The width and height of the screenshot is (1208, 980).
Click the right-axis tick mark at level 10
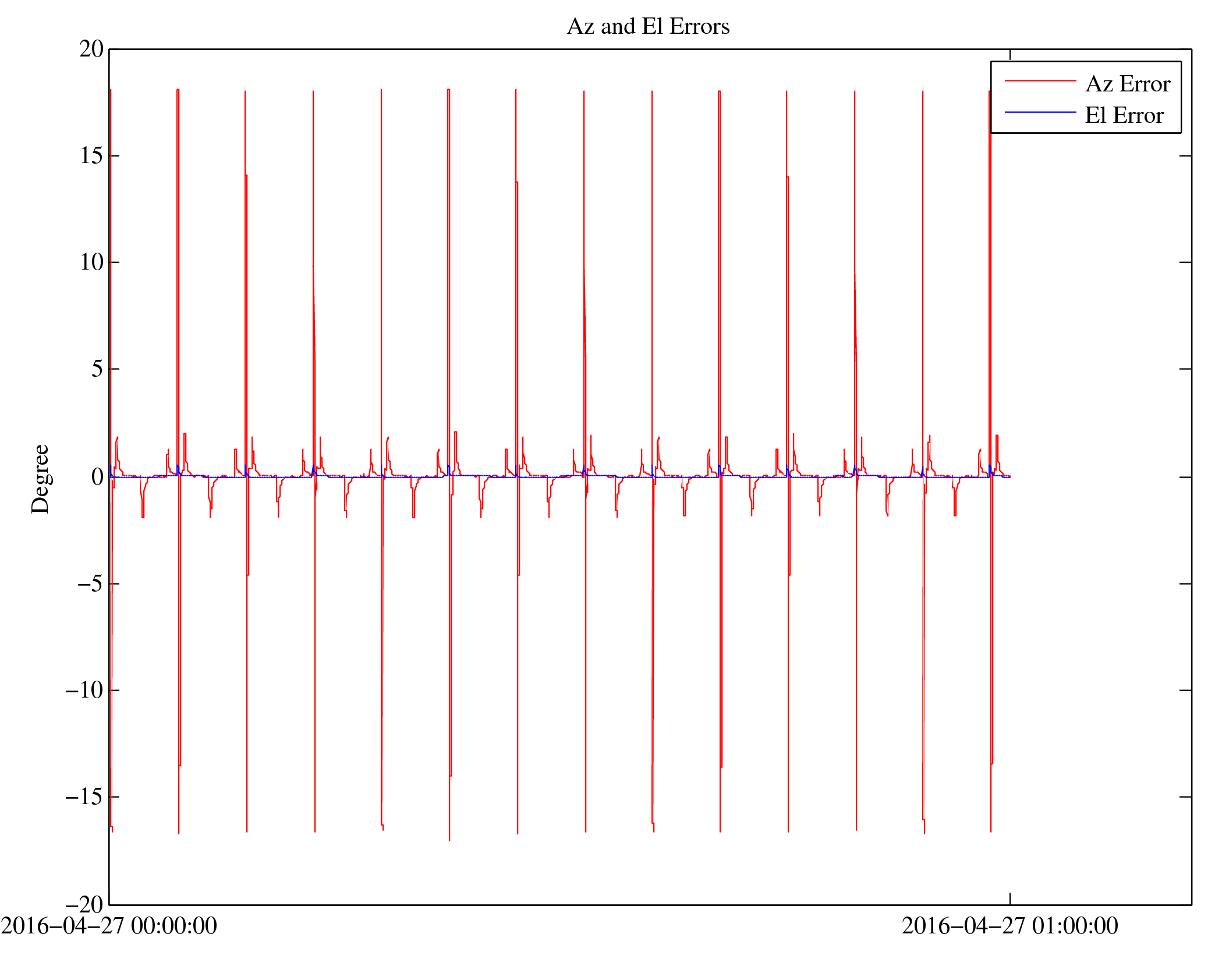pyautogui.click(x=1185, y=263)
